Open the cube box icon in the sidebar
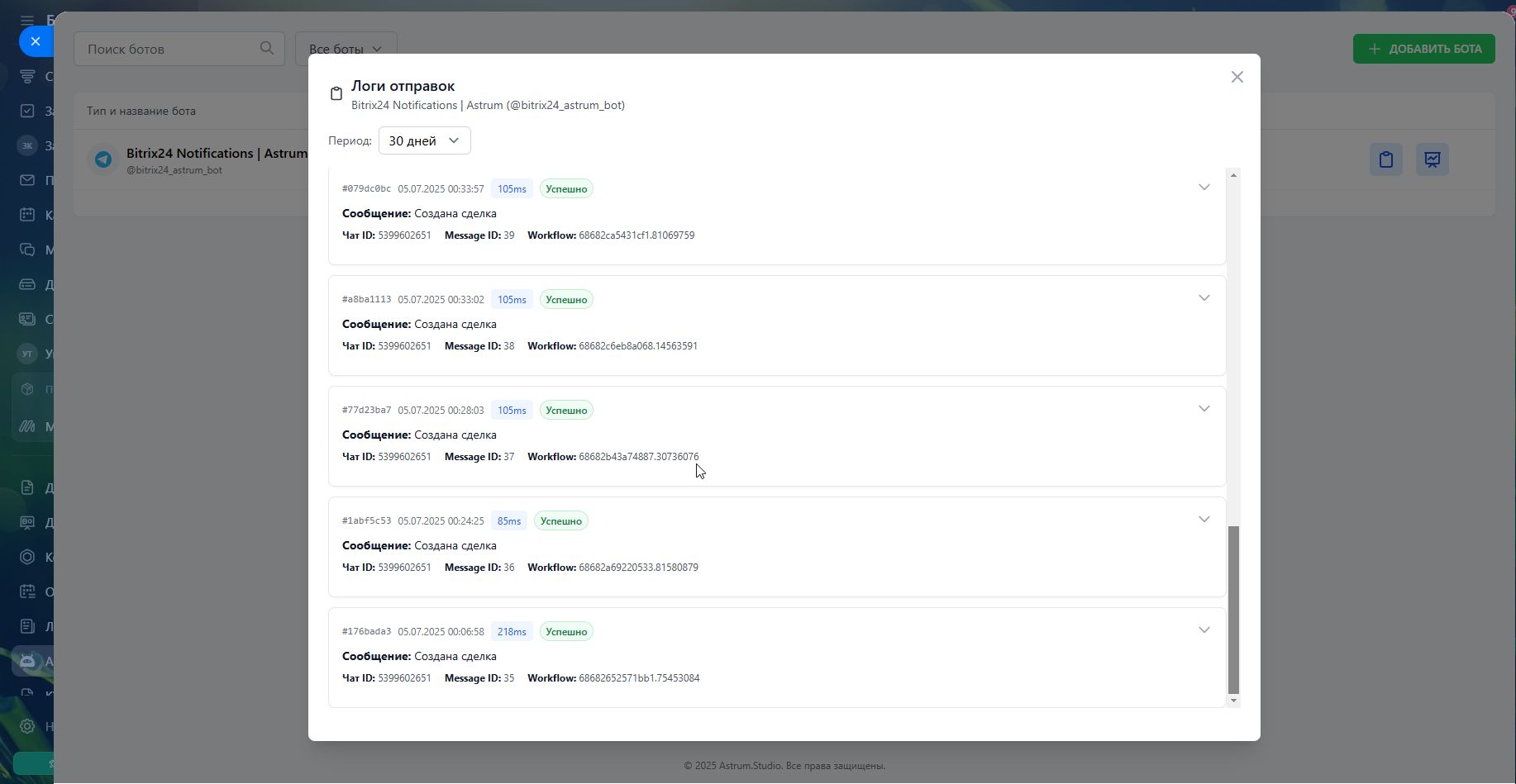The height and width of the screenshot is (784, 1516). (27, 389)
